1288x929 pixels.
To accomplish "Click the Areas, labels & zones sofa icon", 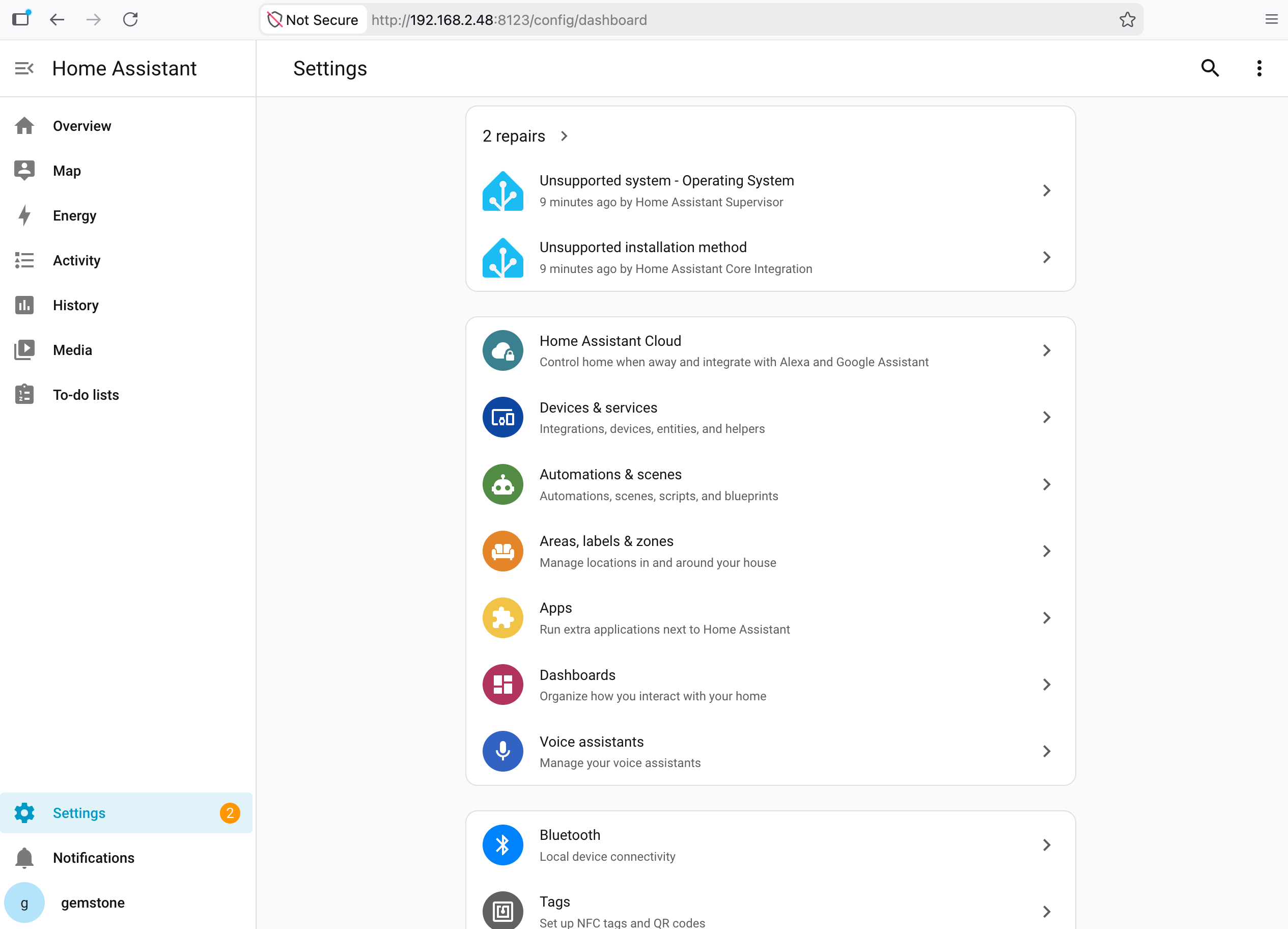I will coord(502,551).
